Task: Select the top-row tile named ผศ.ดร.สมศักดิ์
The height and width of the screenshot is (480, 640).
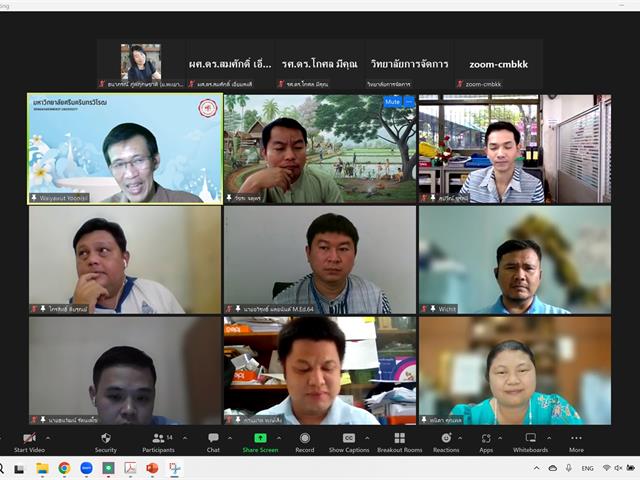Action: (x=230, y=64)
